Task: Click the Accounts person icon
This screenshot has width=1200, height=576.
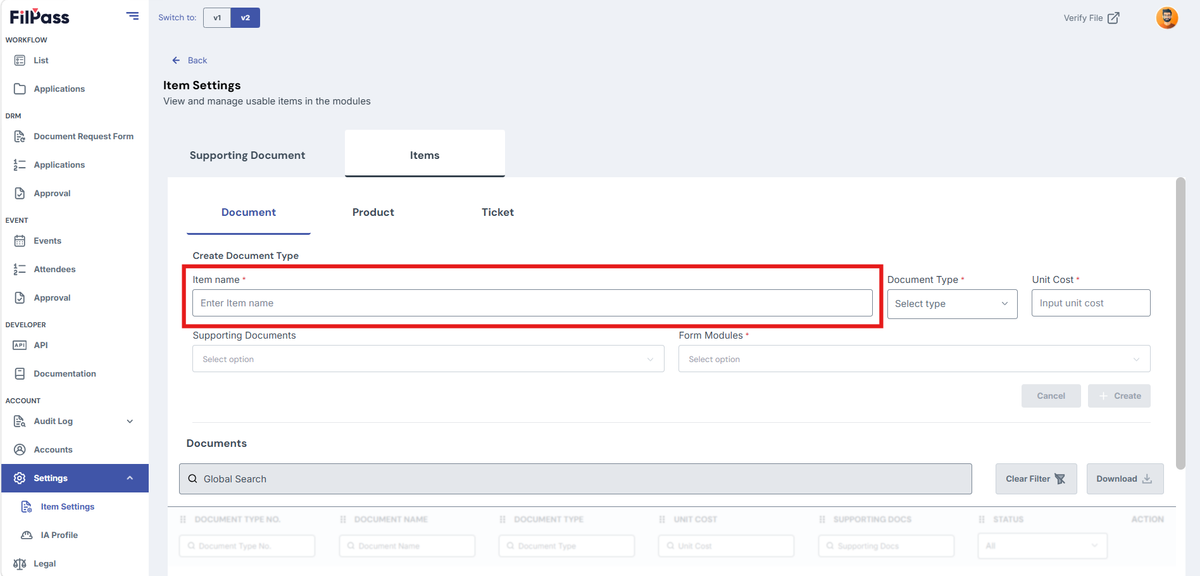Action: click(19, 450)
